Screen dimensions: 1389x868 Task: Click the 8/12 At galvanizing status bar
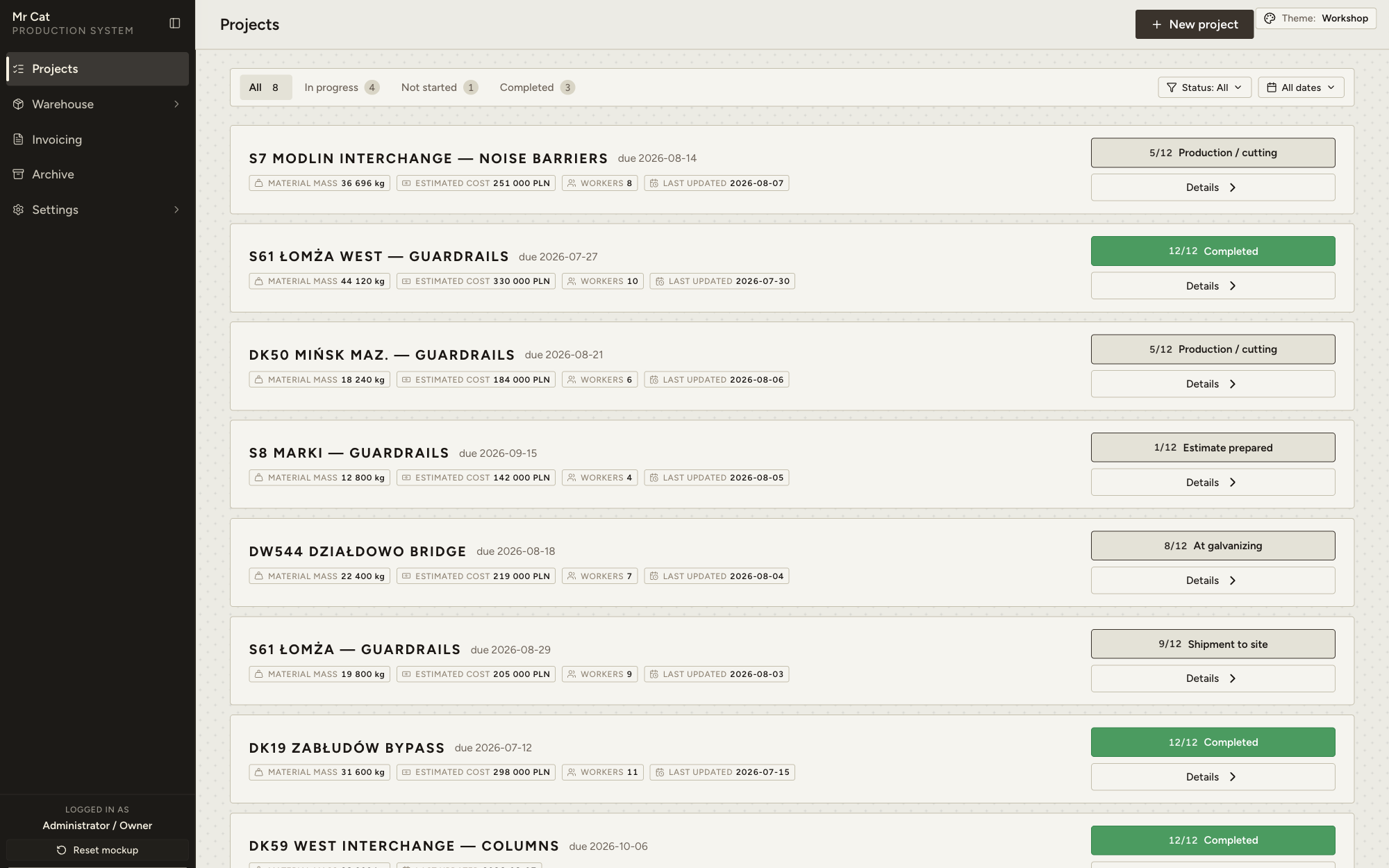click(x=1213, y=546)
